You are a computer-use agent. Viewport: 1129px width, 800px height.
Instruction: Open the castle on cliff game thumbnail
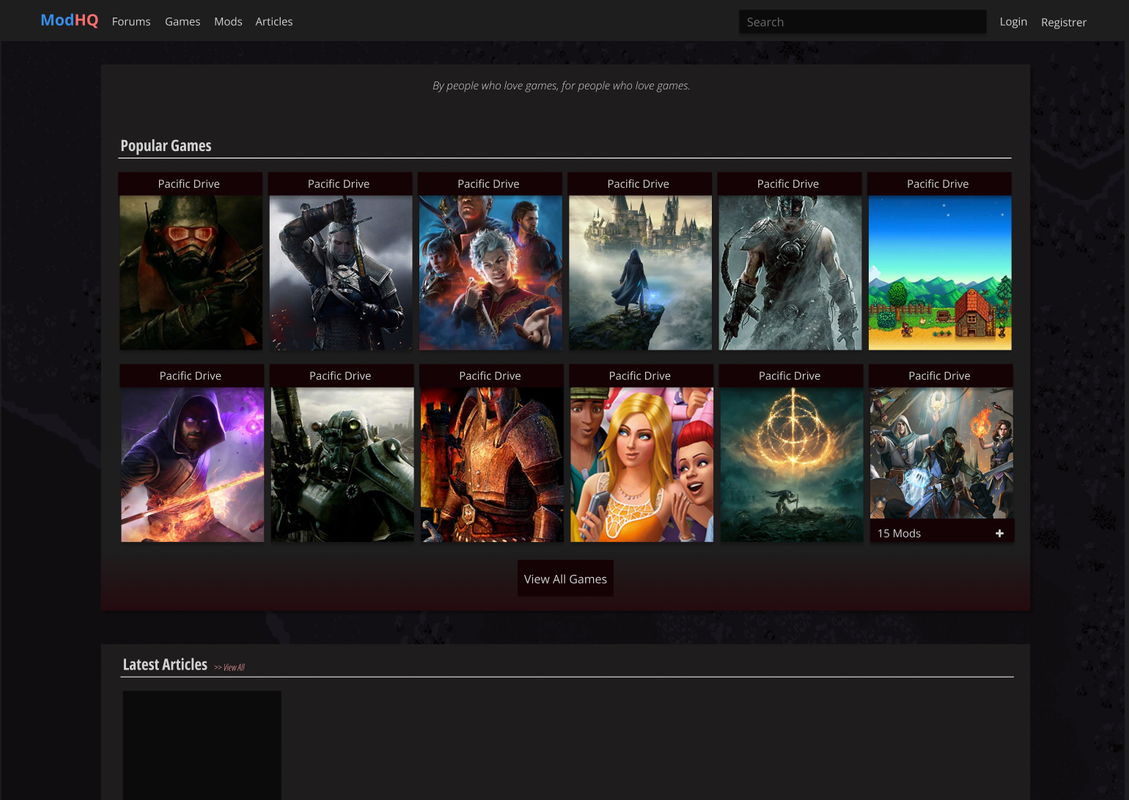(x=640, y=272)
